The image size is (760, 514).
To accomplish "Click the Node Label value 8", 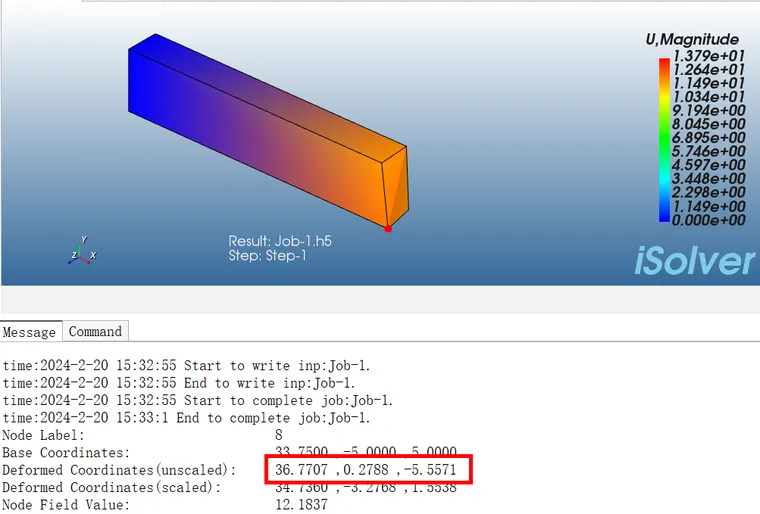I will (279, 435).
